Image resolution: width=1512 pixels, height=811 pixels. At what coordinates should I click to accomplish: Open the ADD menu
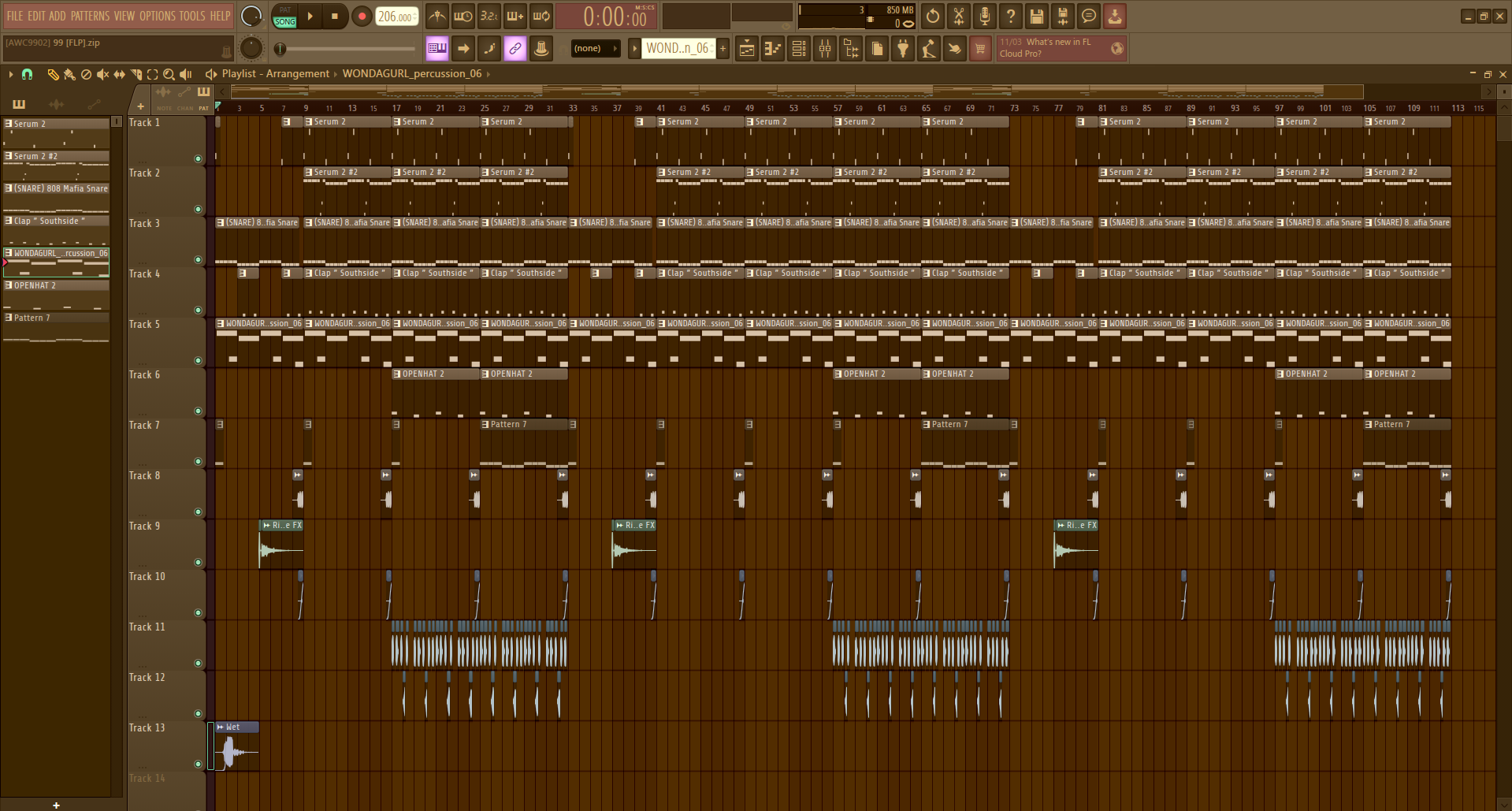point(58,16)
